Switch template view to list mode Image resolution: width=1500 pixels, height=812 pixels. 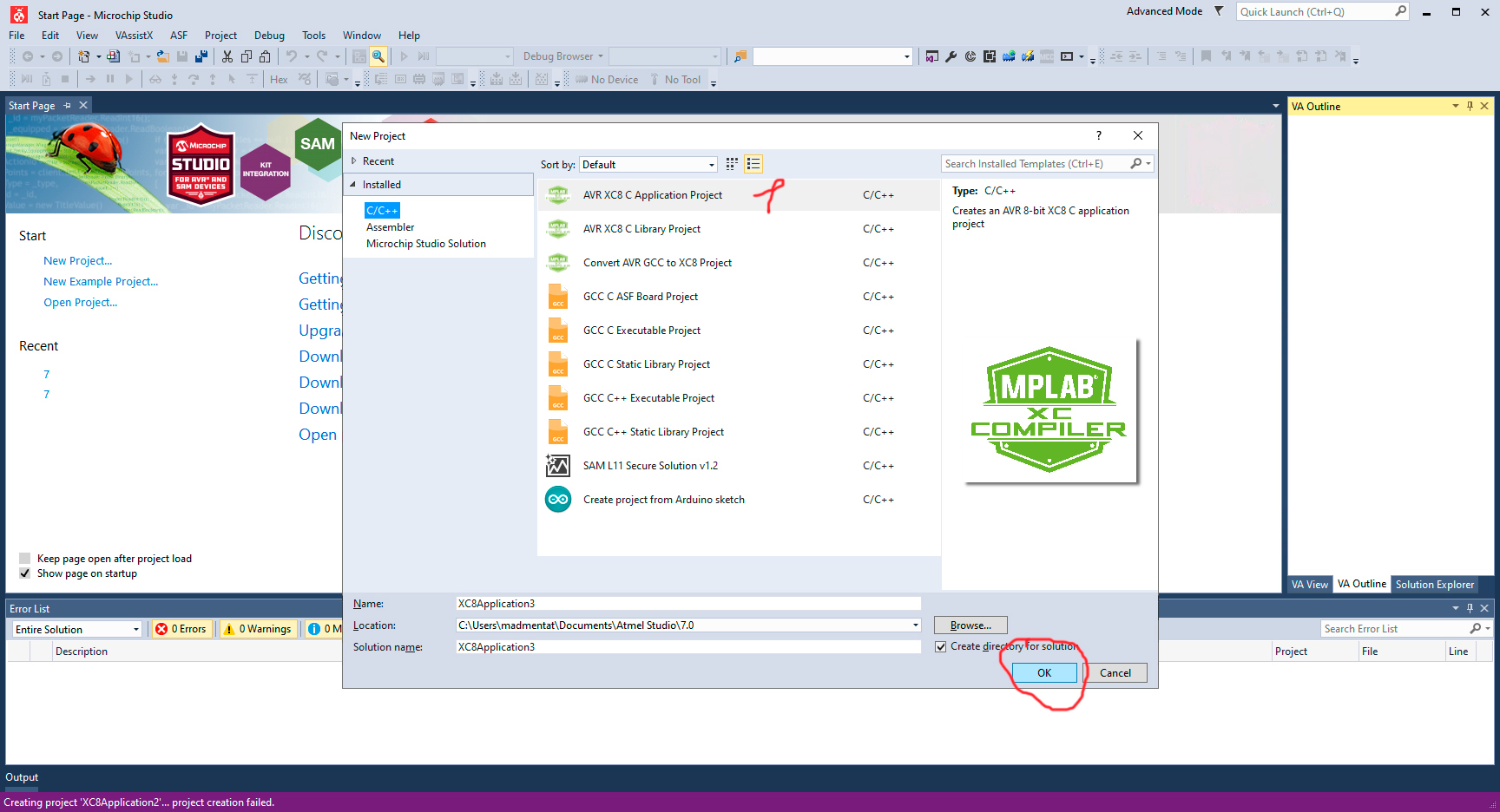tap(753, 164)
